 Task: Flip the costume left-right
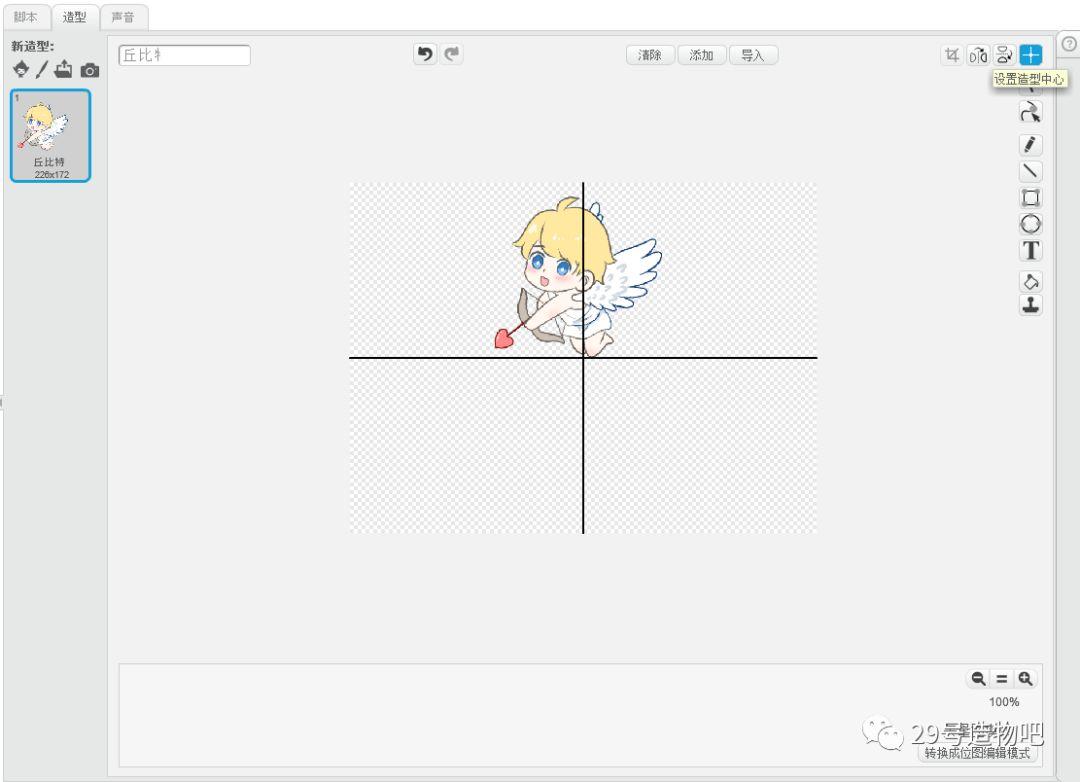point(978,54)
